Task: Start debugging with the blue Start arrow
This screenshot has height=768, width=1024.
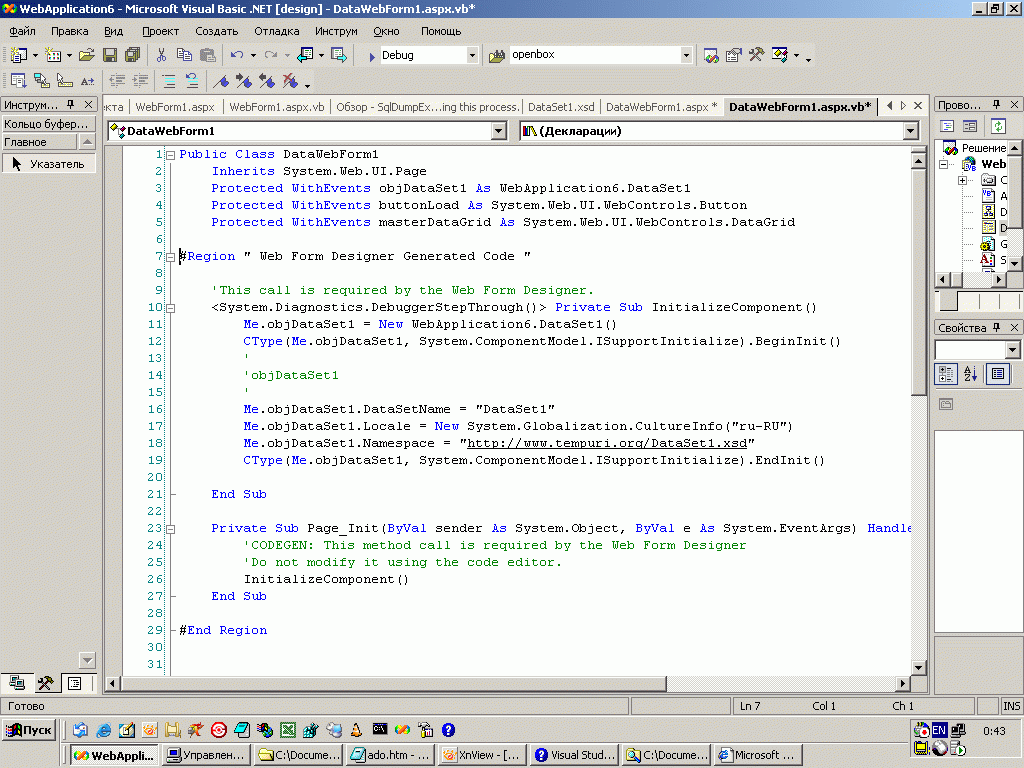Action: [372, 56]
